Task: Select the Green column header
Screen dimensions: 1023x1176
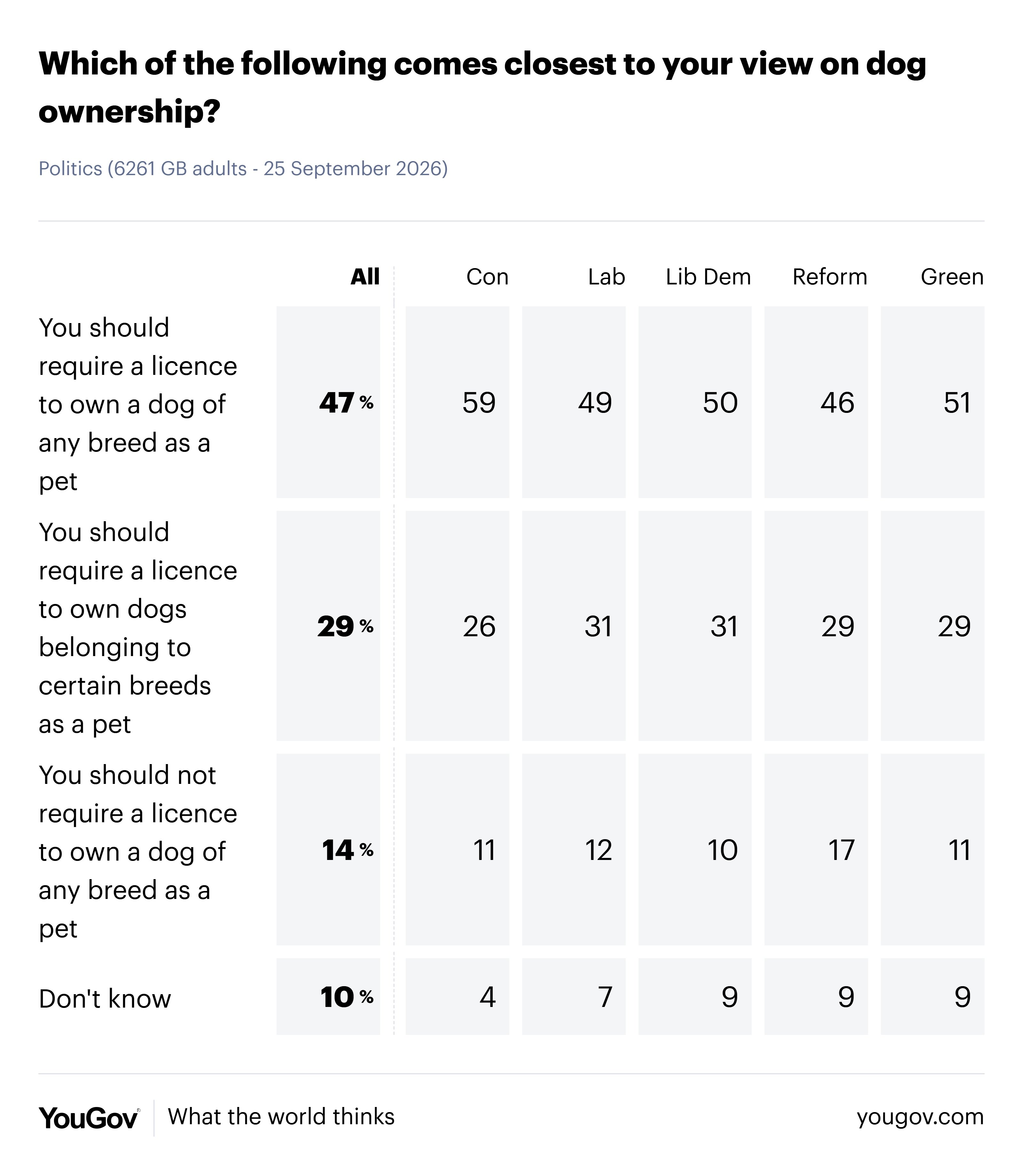Action: coord(952,277)
